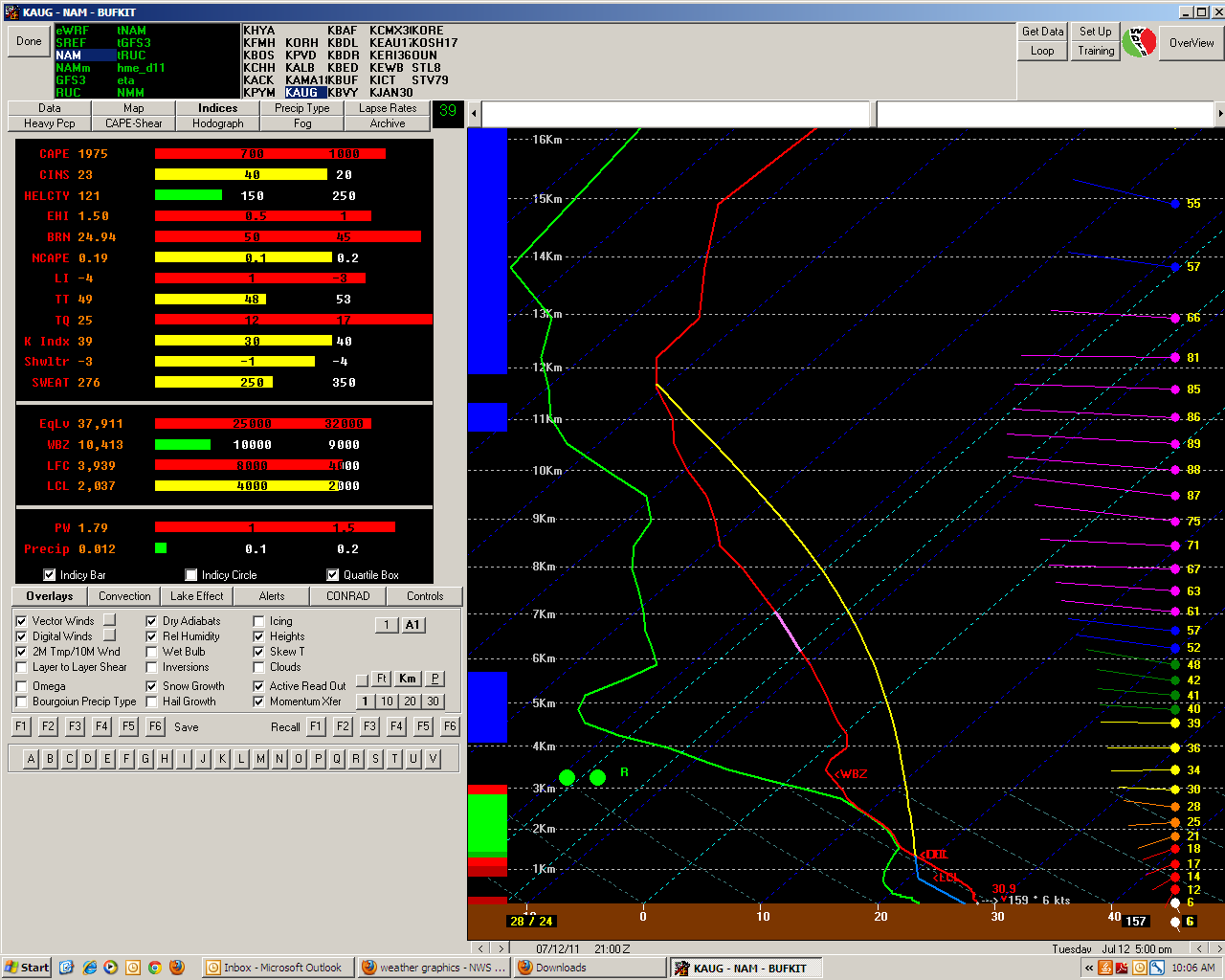
Task: Turn on the Icing overlay
Action: point(258,621)
